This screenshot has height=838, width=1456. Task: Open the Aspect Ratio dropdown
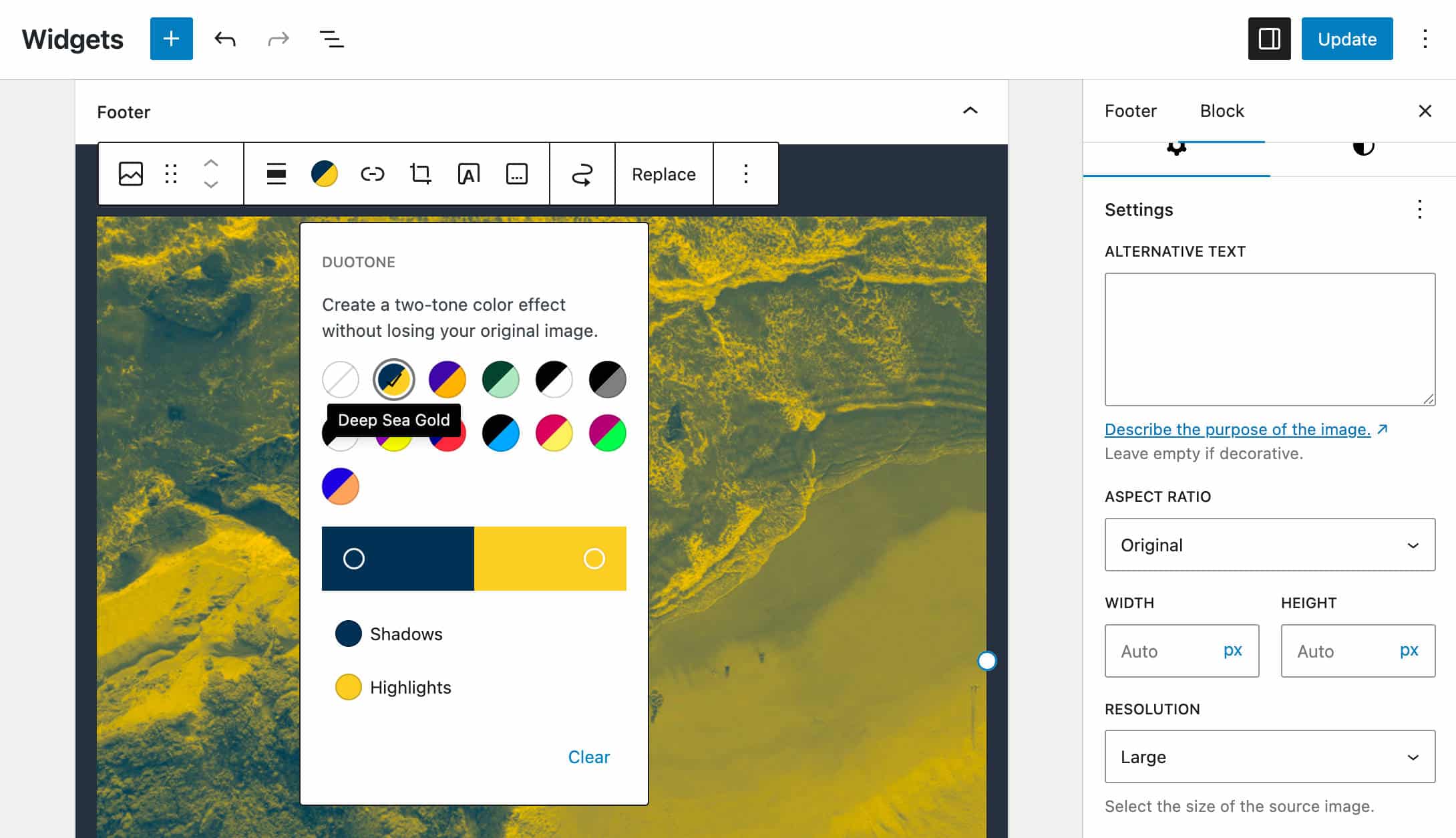pos(1270,545)
